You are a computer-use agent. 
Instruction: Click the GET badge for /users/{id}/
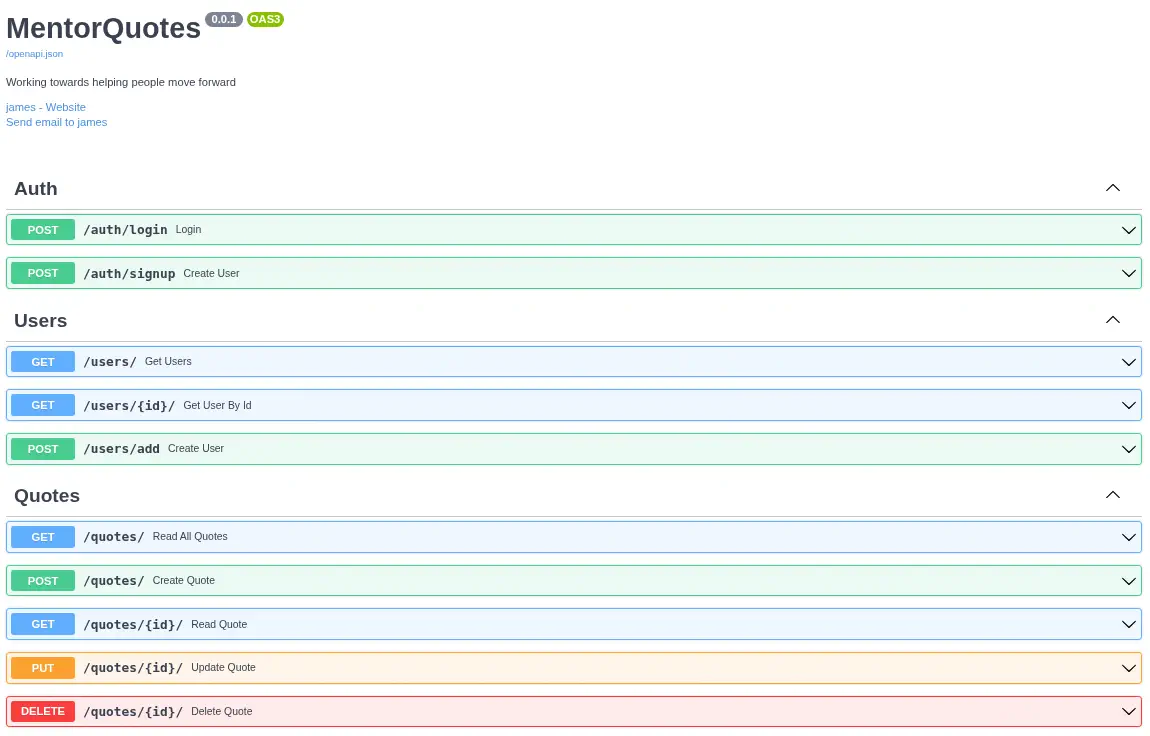click(43, 405)
